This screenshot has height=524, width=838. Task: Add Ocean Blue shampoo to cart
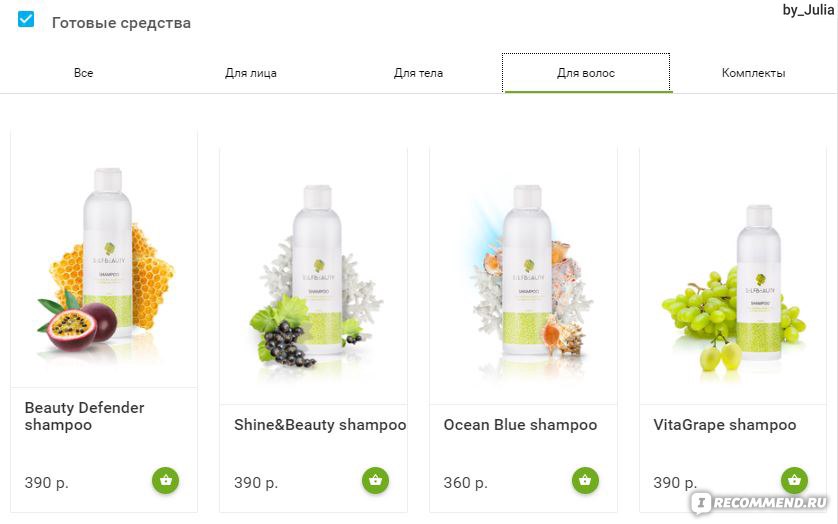[x=585, y=480]
